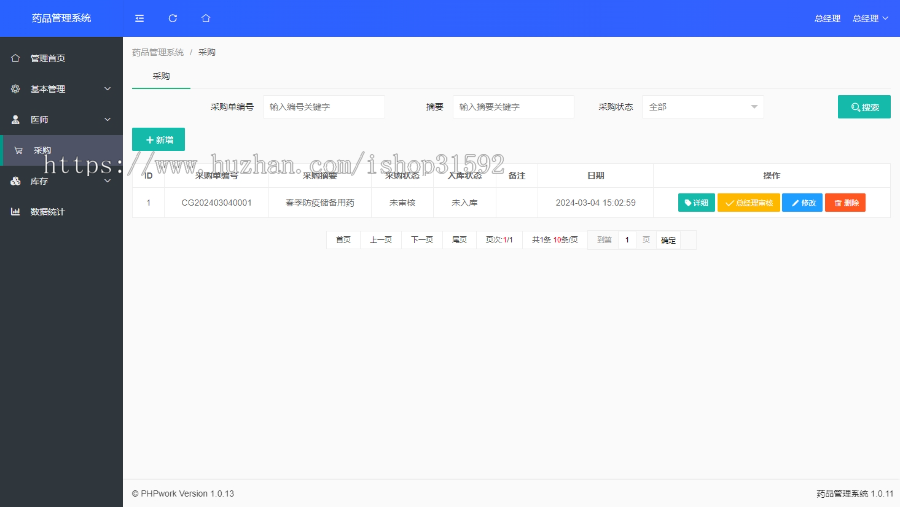
Task: Click the 总经理 label in header
Action: [x=827, y=18]
